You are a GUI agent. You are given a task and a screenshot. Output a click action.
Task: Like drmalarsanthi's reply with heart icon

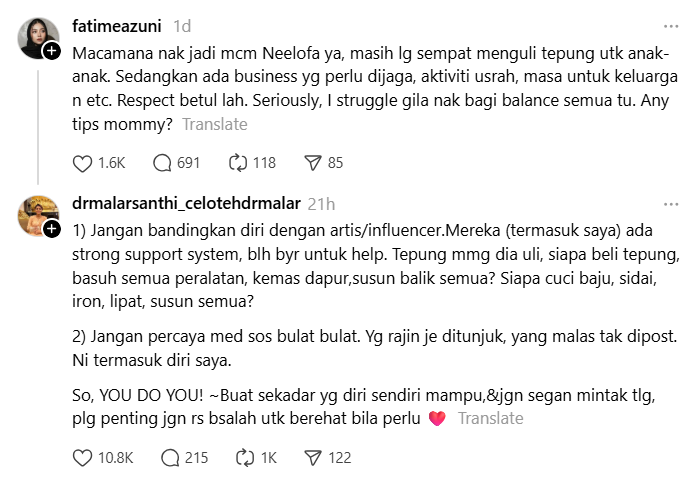[x=85, y=457]
